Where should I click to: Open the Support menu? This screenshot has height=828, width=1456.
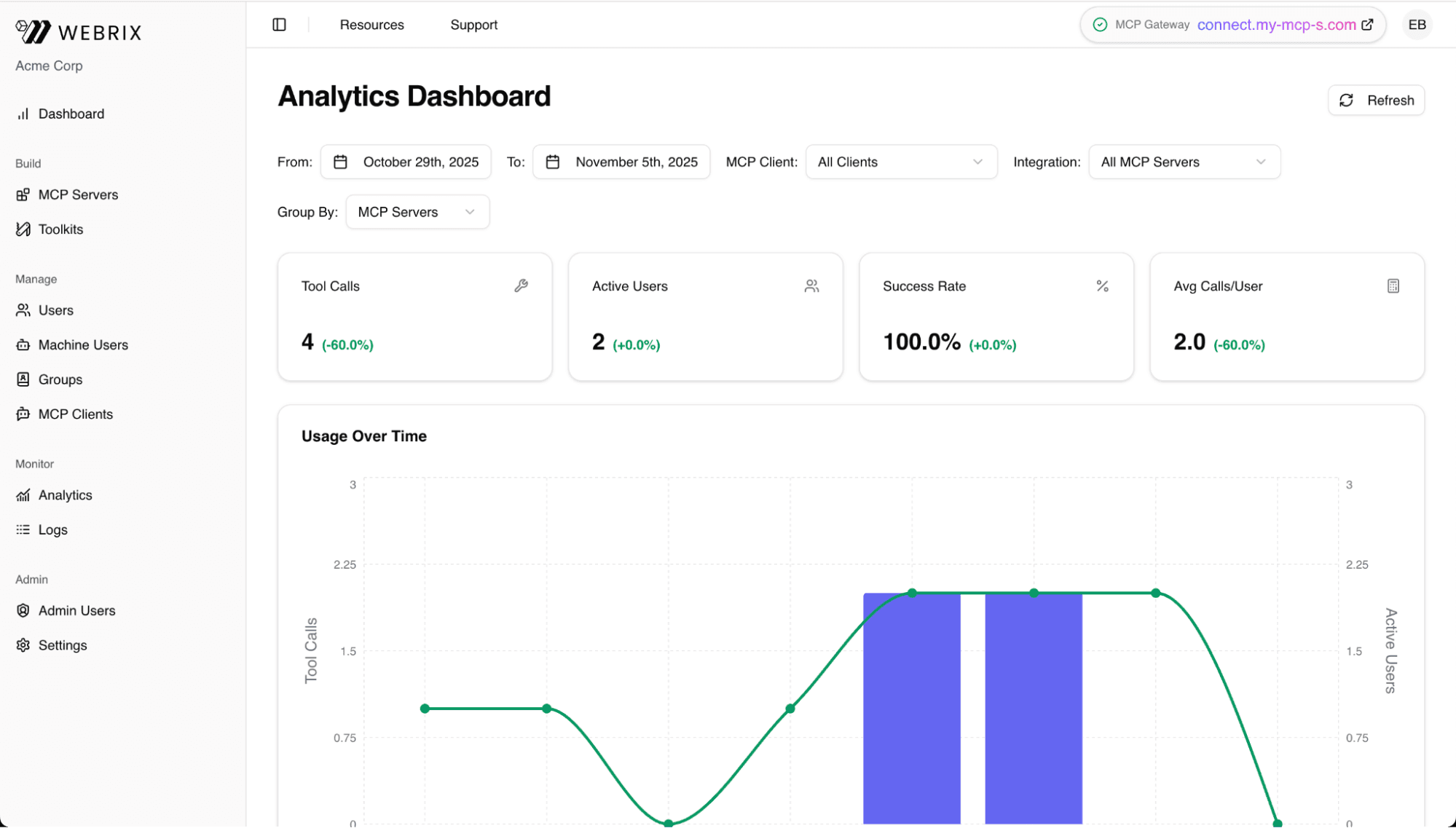click(473, 24)
